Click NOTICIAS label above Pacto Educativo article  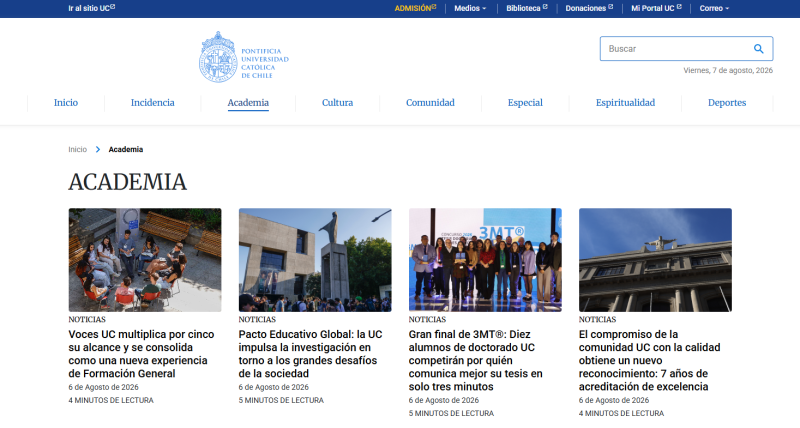(257, 319)
